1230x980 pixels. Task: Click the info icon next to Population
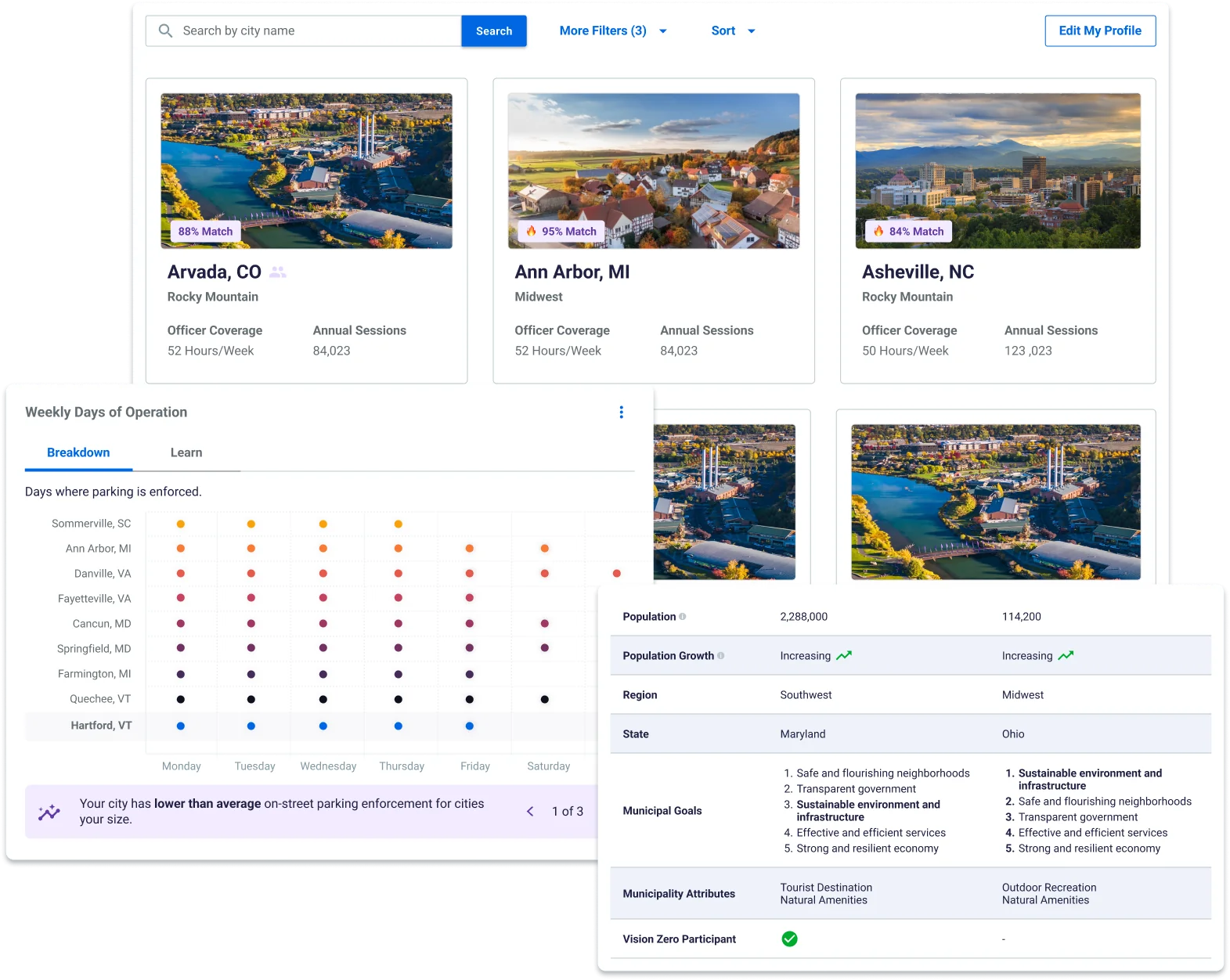tap(683, 617)
